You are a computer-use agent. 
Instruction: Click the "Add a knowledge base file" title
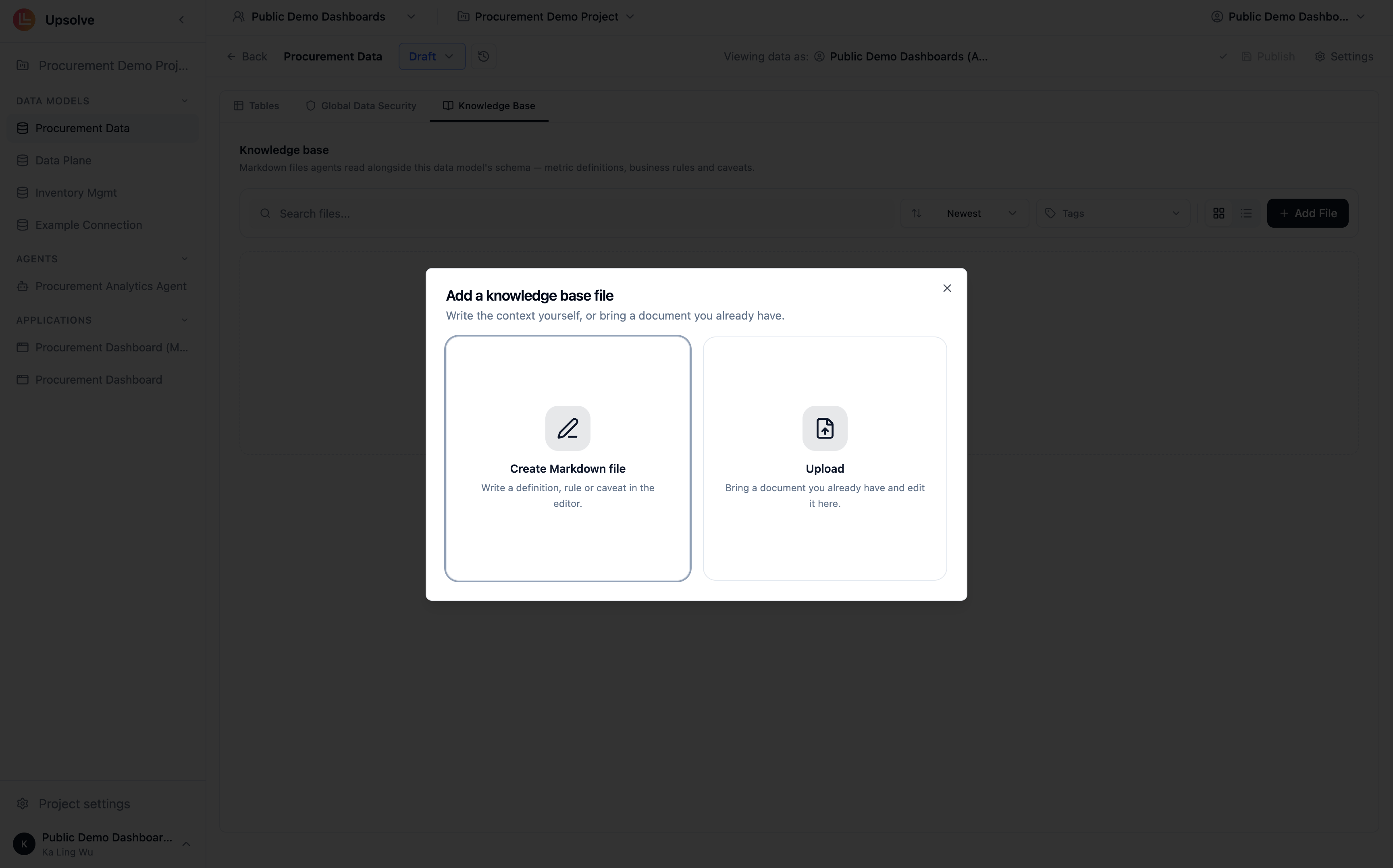point(529,296)
